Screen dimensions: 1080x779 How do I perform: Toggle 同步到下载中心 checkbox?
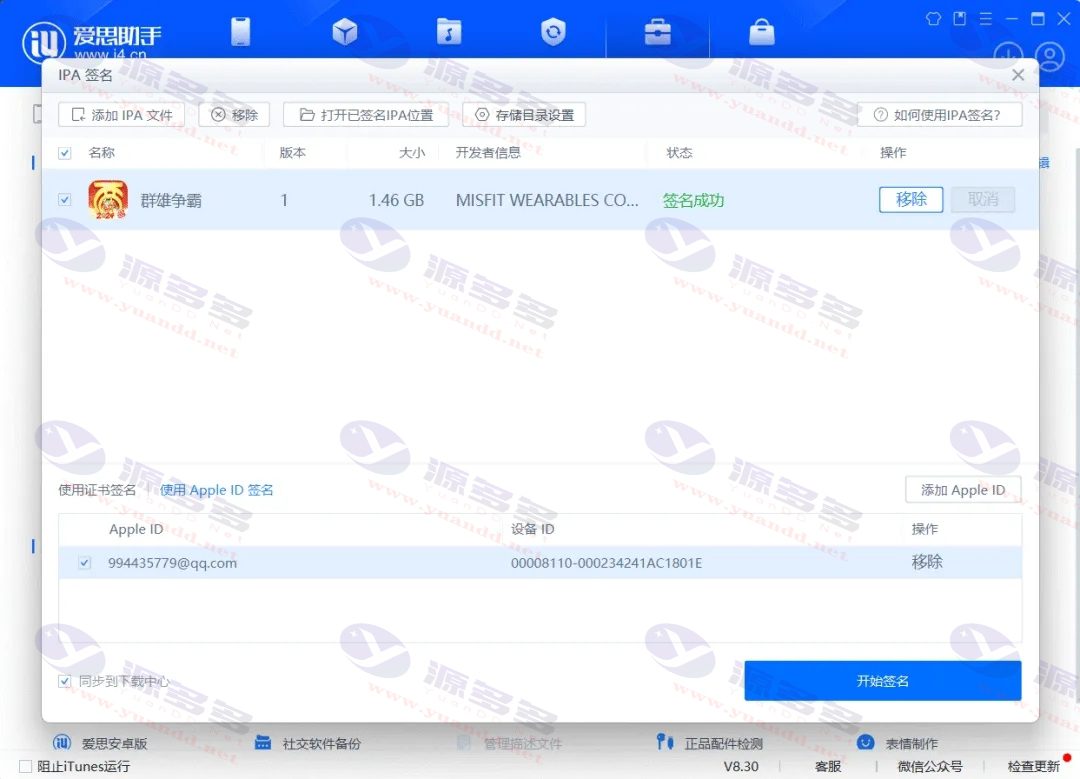(x=65, y=681)
